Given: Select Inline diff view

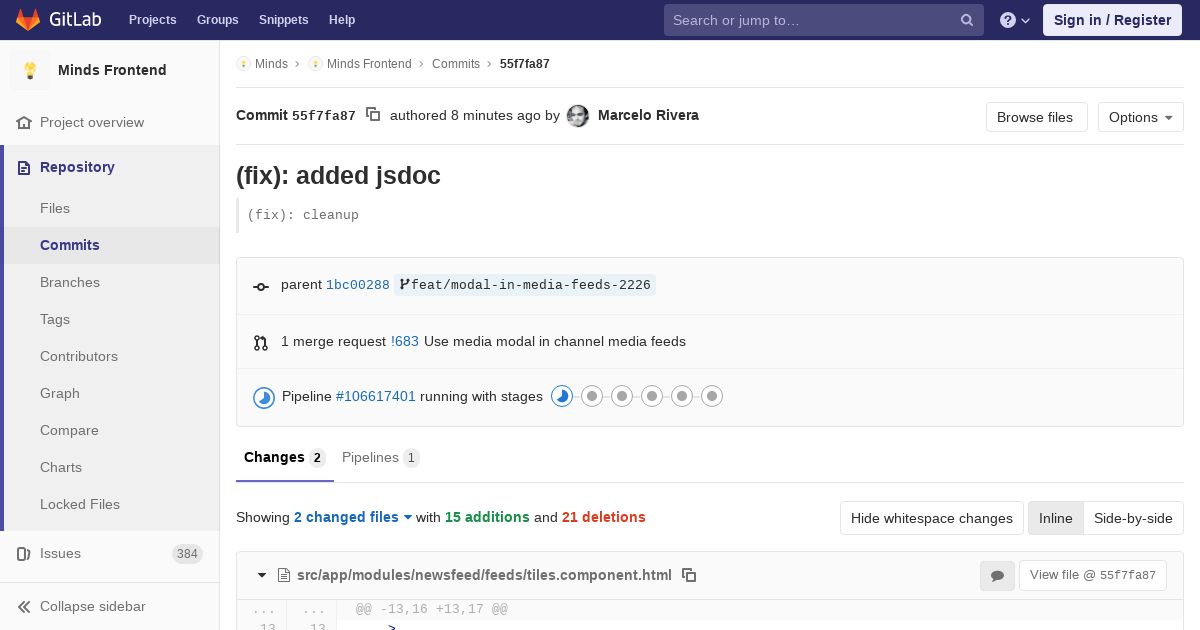Looking at the screenshot, I should coord(1055,518).
